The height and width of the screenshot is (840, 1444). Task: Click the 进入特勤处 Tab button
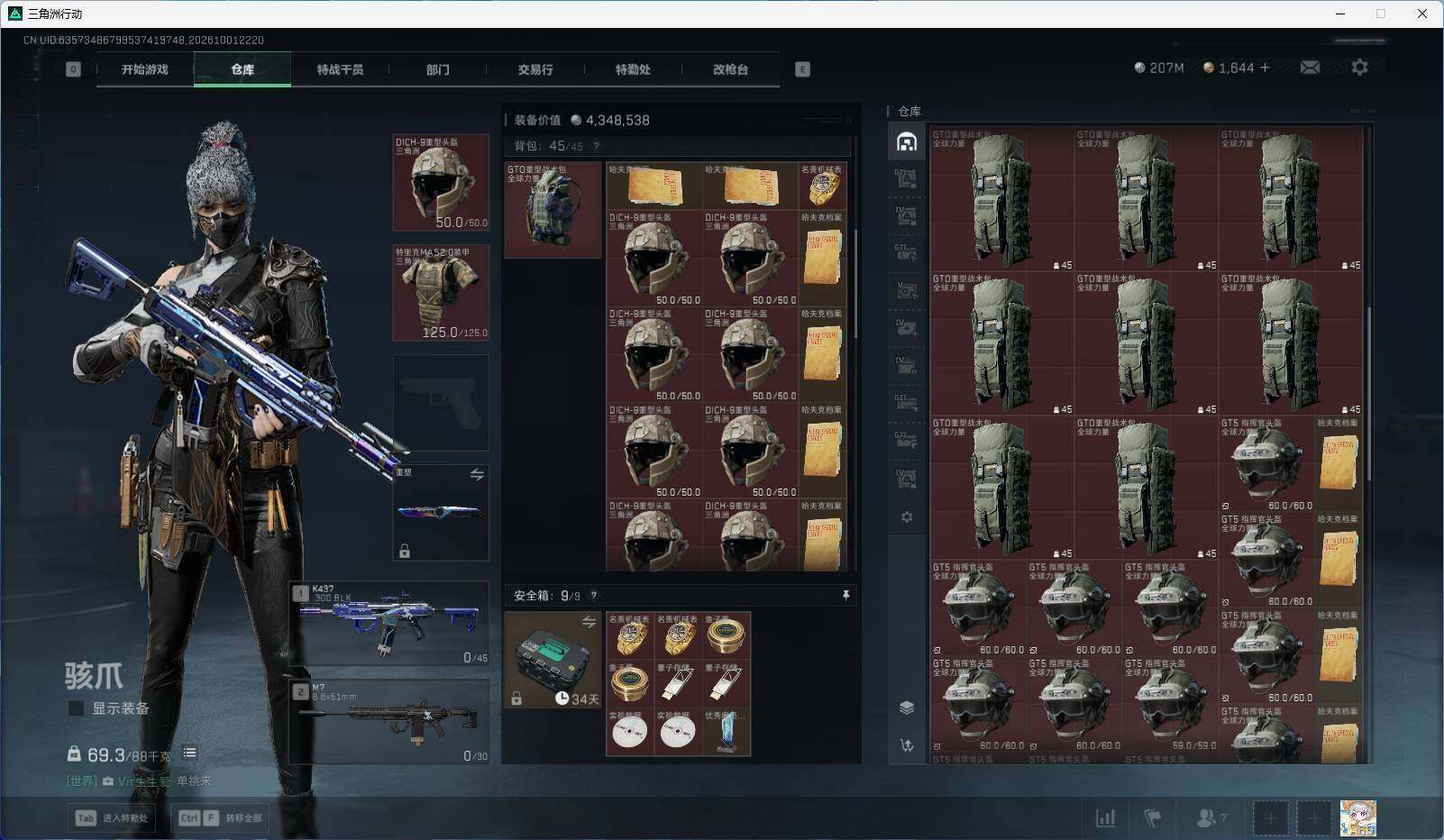(x=113, y=817)
